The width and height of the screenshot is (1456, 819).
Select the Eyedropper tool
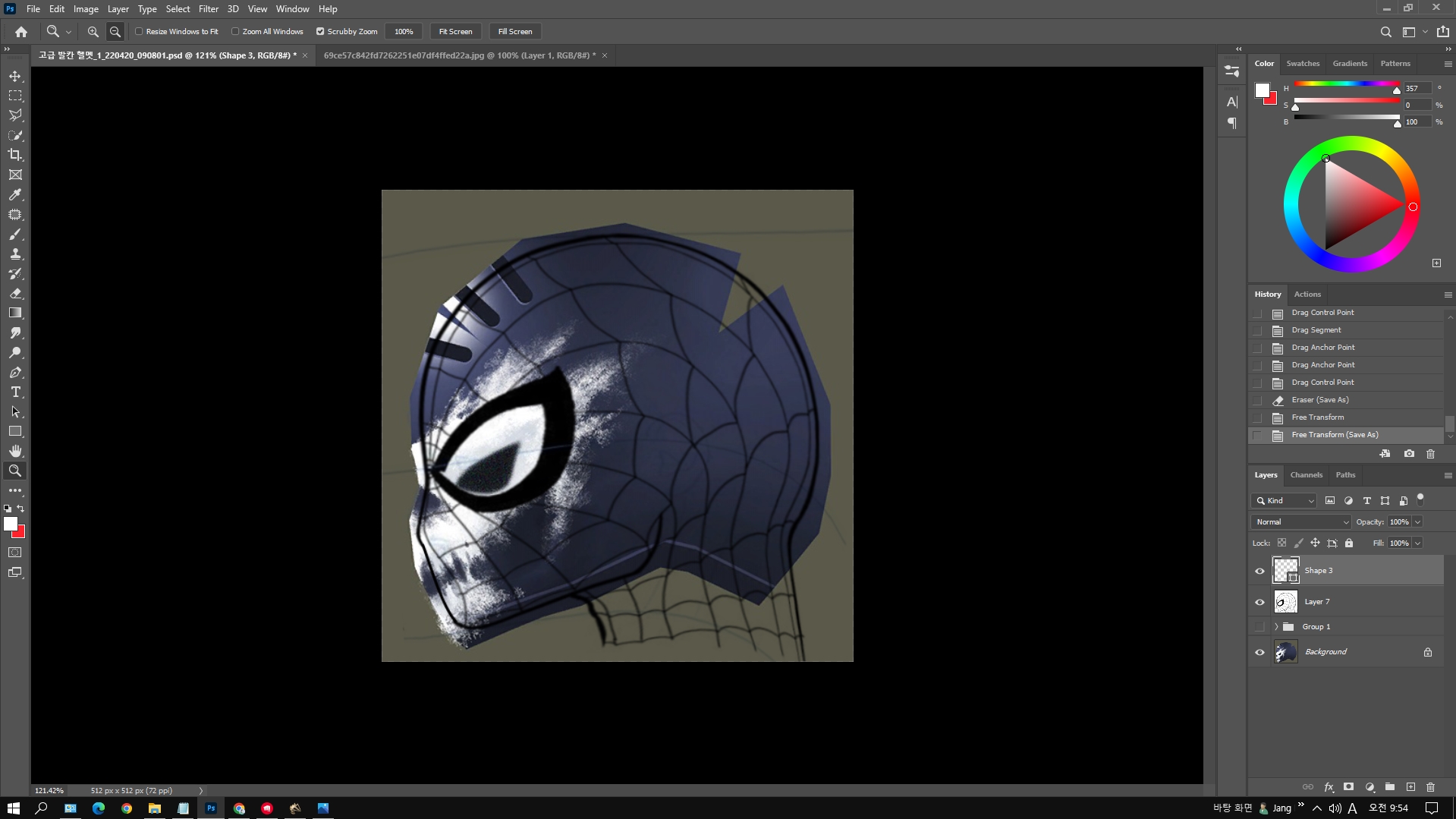(15, 194)
